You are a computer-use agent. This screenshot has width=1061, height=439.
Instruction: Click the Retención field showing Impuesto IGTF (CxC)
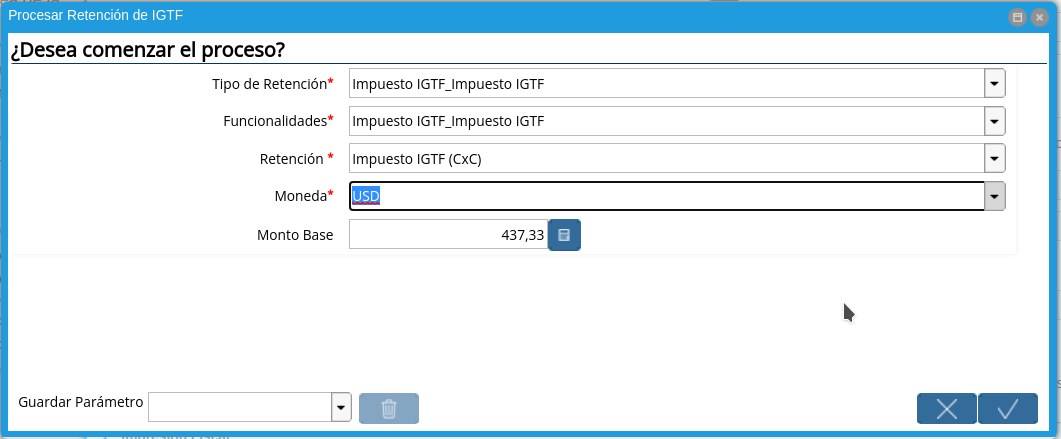pyautogui.click(x=665, y=158)
